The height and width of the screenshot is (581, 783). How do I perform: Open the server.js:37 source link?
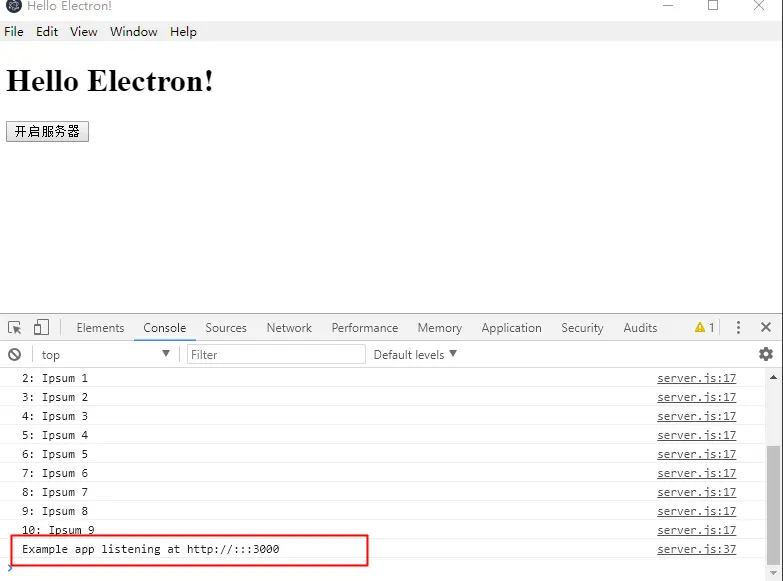point(697,549)
